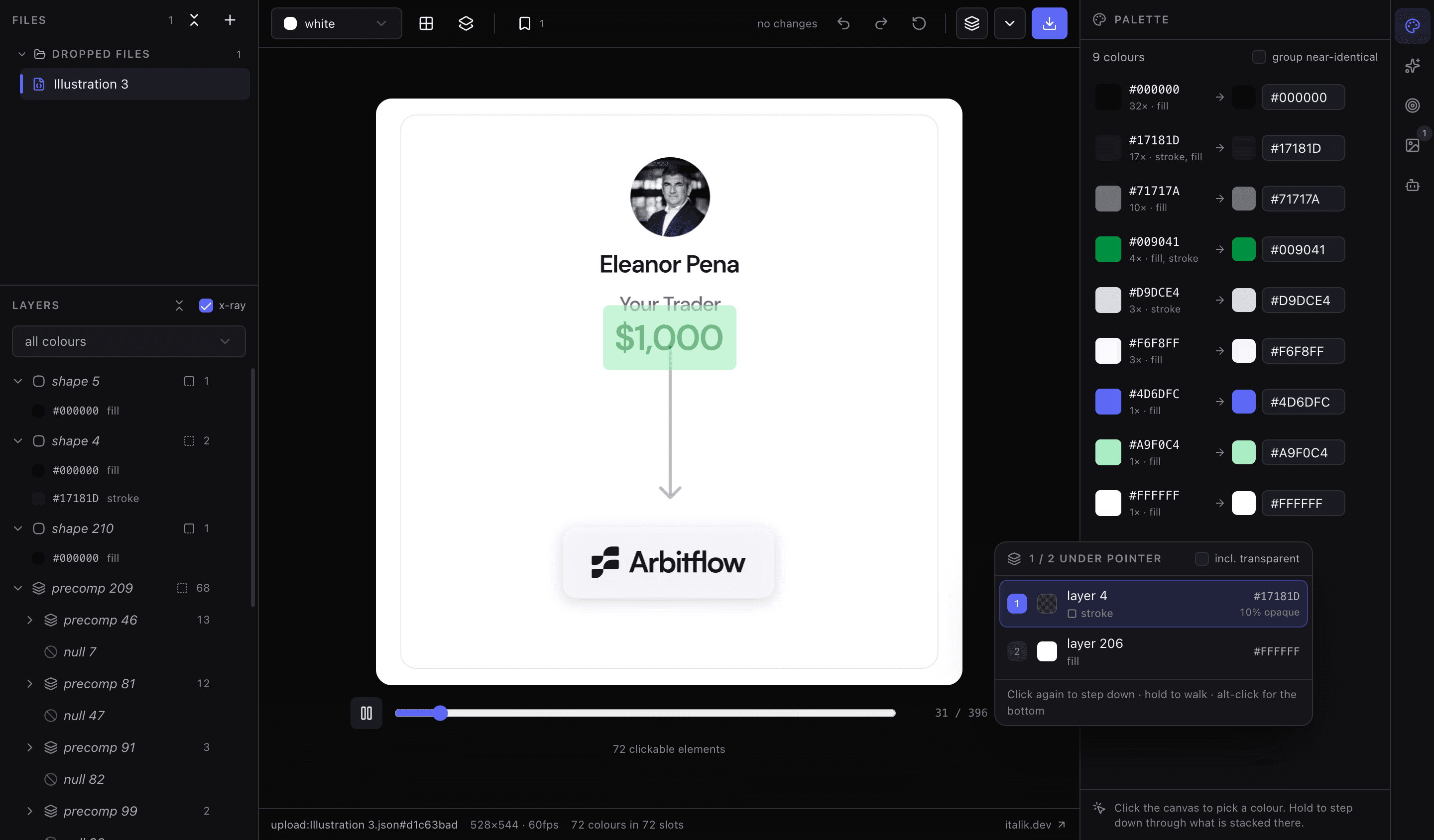This screenshot has width=1434, height=840.
Task: Open the white background dropdown
Action: click(336, 23)
